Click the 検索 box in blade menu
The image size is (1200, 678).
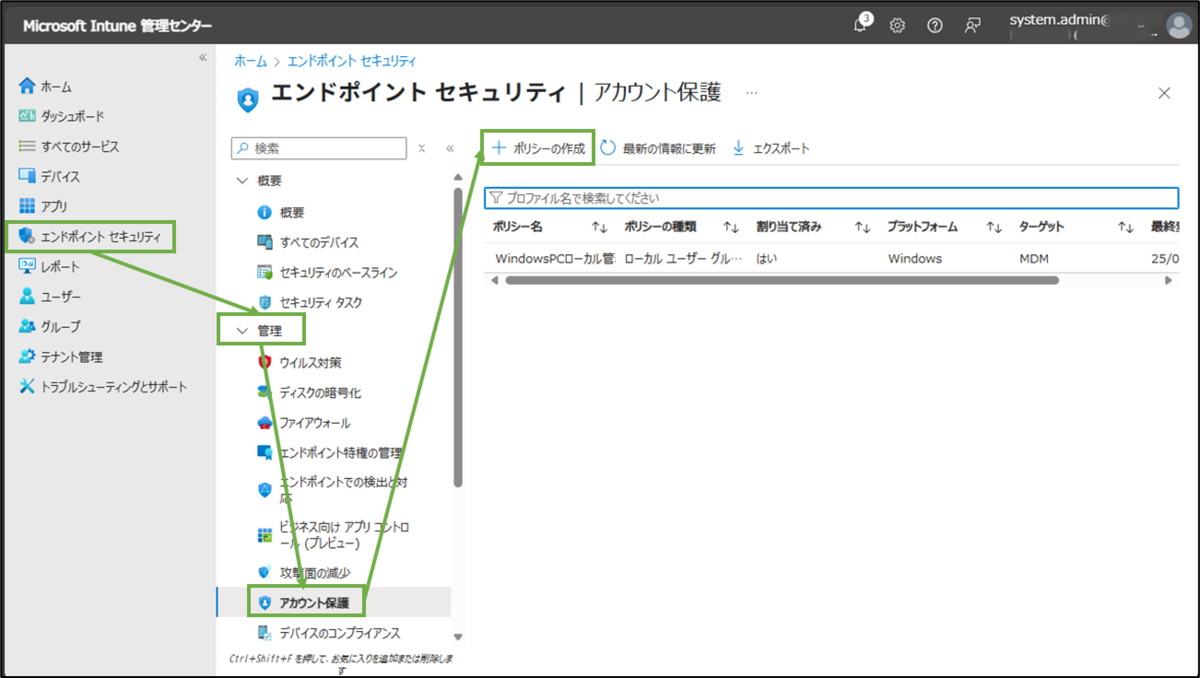[x=319, y=148]
